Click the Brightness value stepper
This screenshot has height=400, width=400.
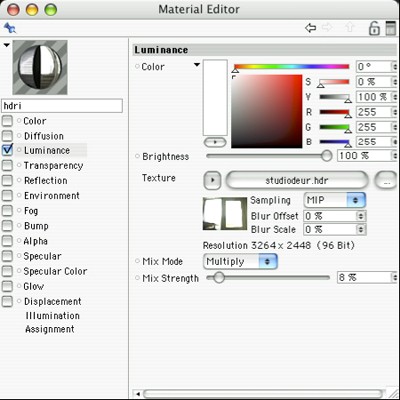tap(394, 156)
